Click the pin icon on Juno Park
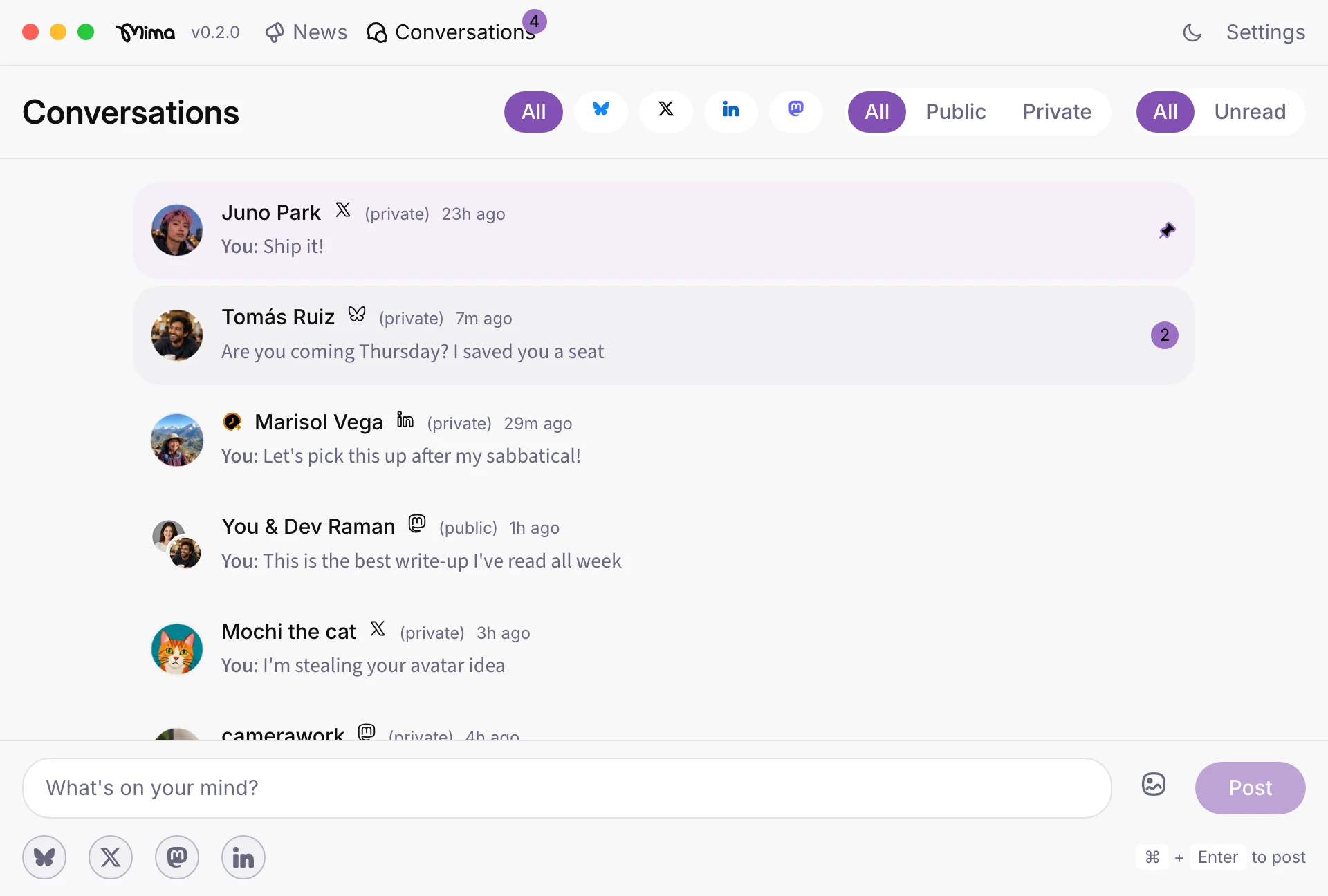 pos(1167,230)
